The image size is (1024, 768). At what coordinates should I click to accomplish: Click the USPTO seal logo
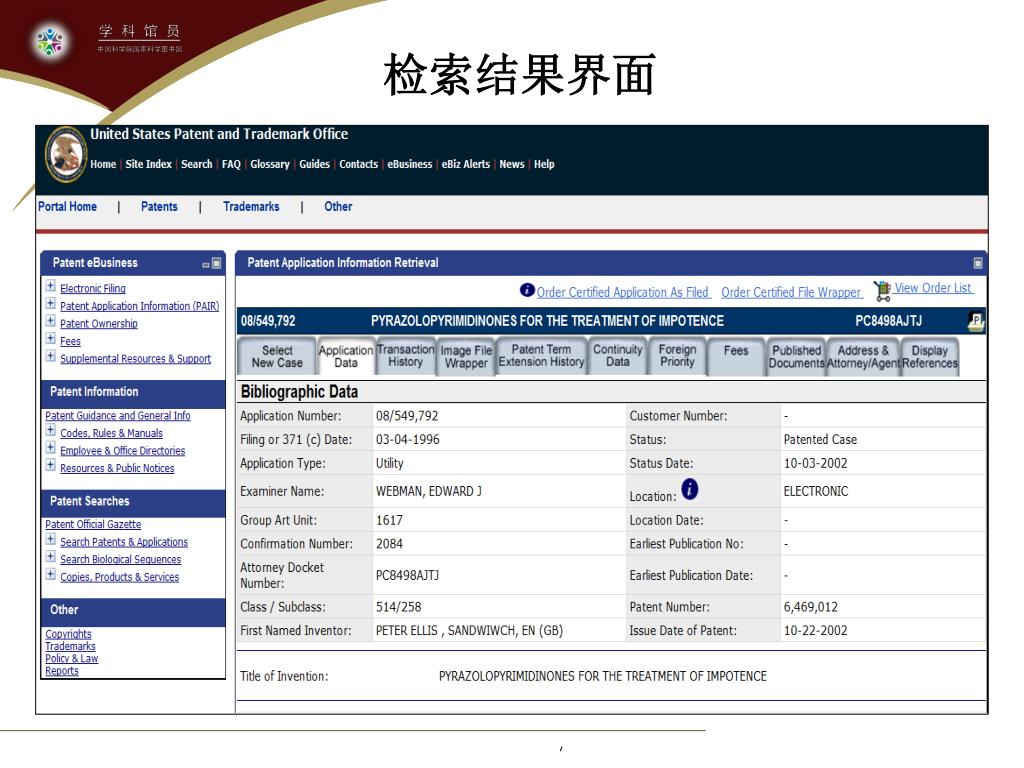66,154
